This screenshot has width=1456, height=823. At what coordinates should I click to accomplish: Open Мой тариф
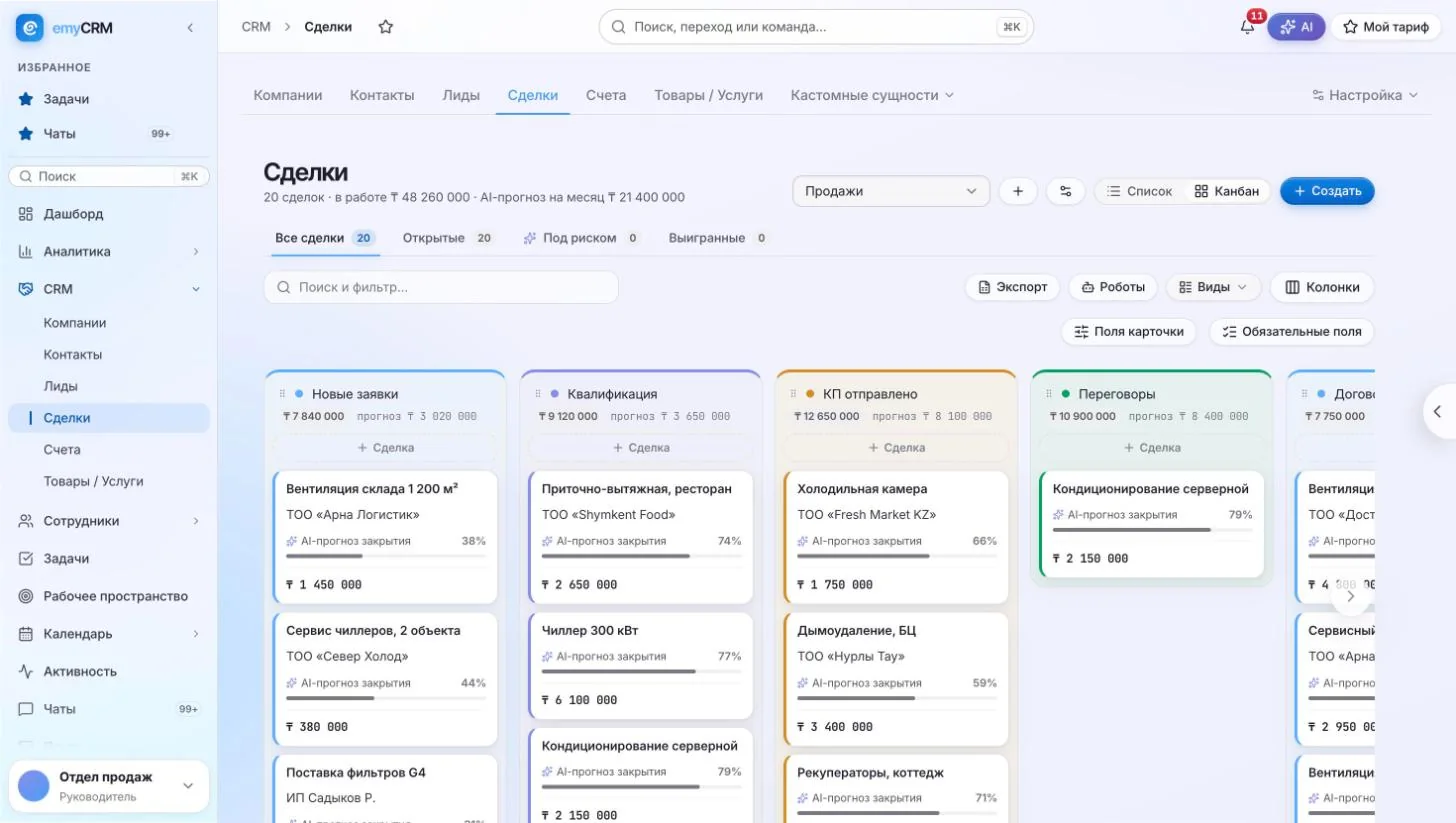coord(1386,27)
